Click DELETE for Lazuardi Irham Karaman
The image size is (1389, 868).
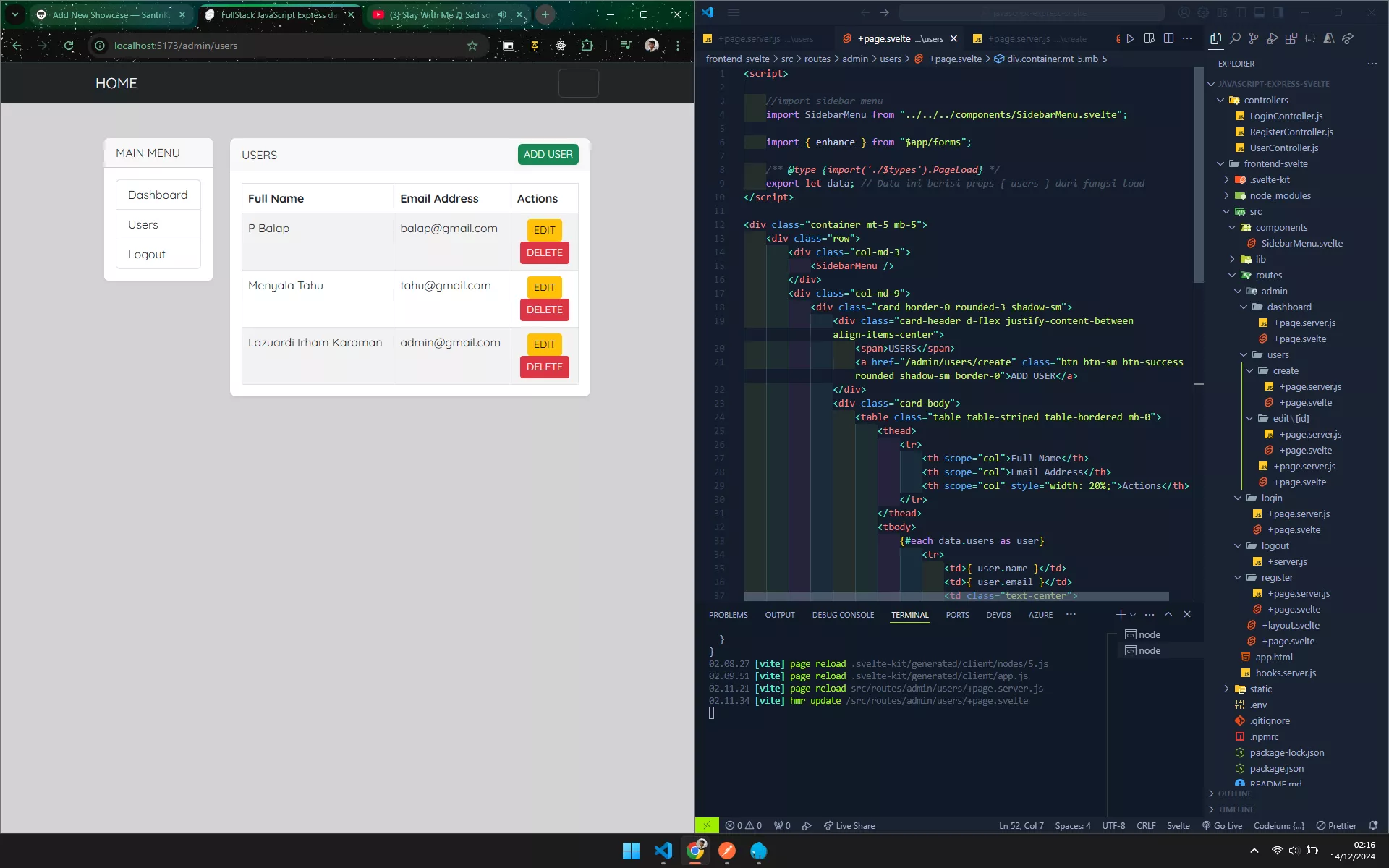tap(544, 367)
